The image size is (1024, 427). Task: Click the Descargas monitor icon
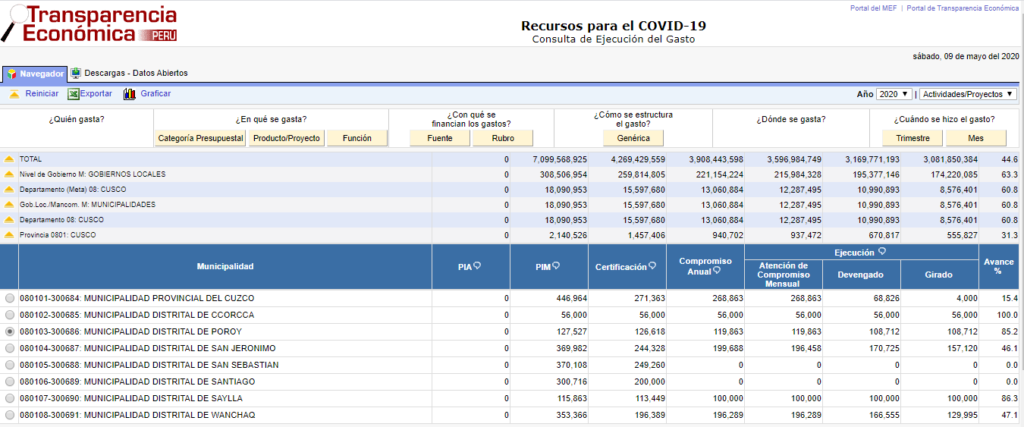[x=76, y=73]
